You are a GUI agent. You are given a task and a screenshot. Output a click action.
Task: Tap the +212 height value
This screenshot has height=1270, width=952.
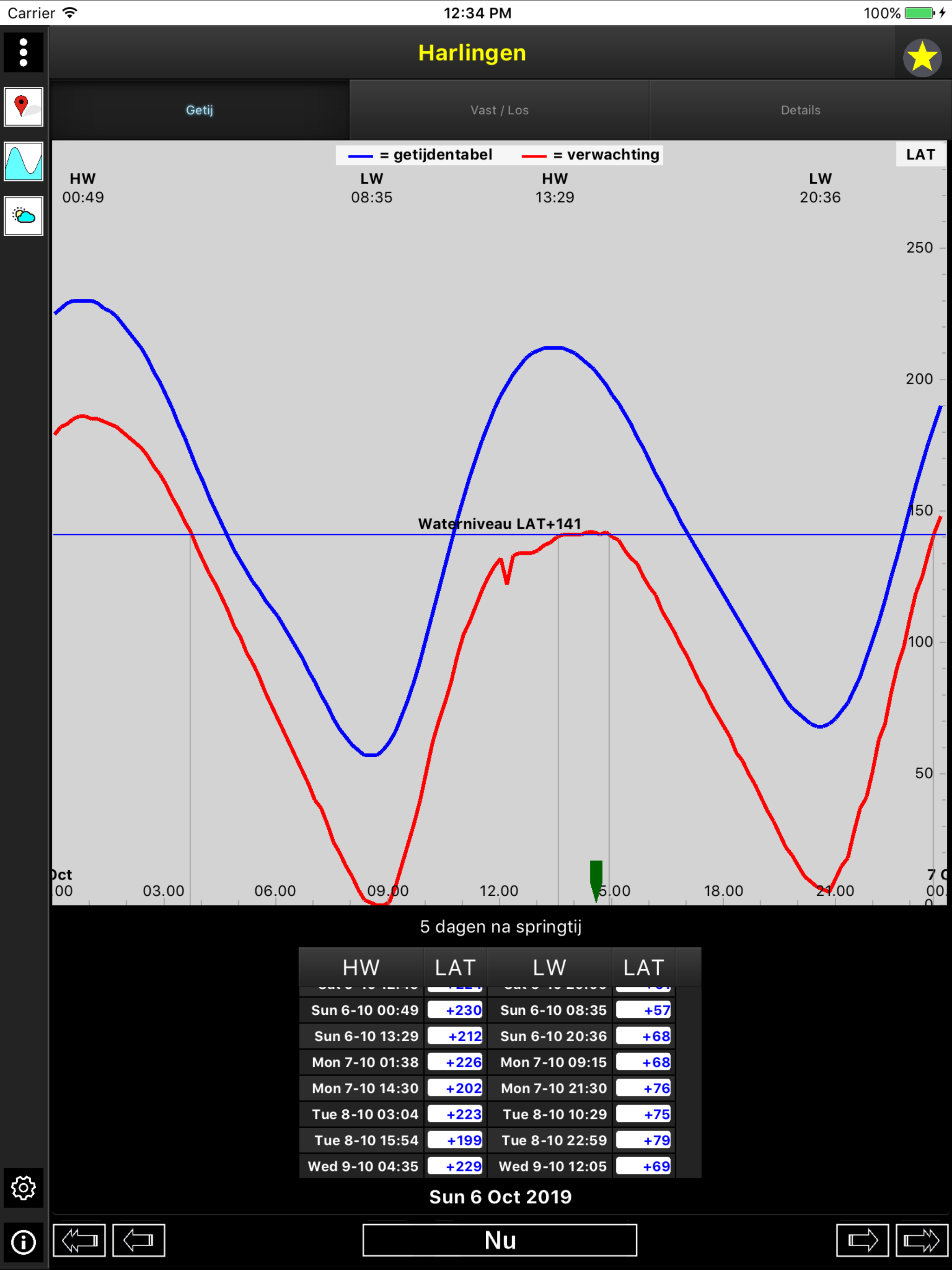click(x=456, y=1036)
